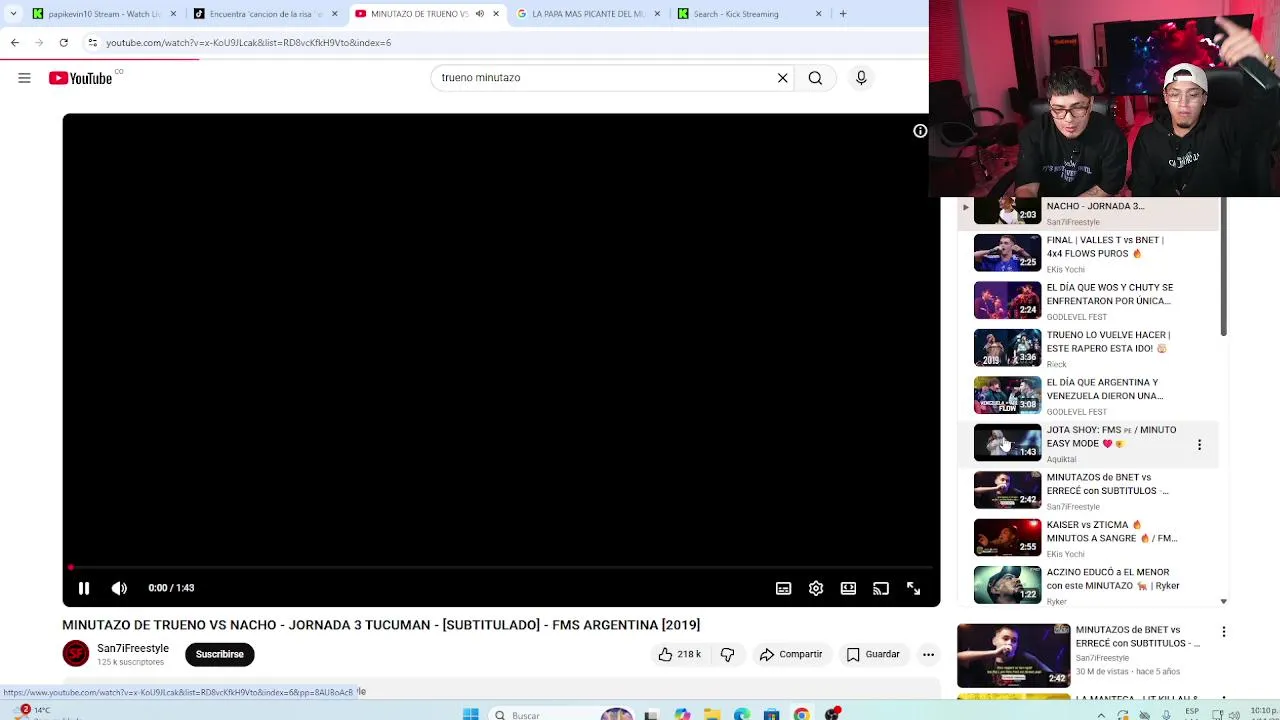Click the 0:00 / 1:43 time display
This screenshot has width=1280, height=720.
tap(171, 588)
